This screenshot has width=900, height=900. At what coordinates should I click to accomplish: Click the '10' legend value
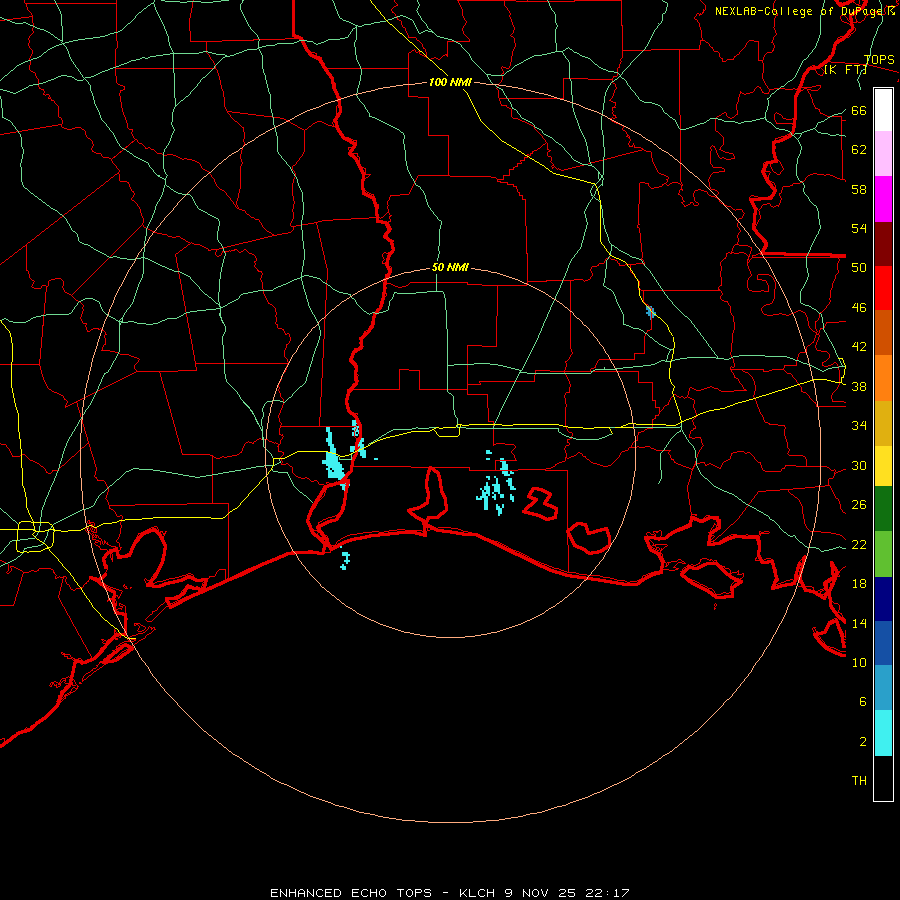859,662
